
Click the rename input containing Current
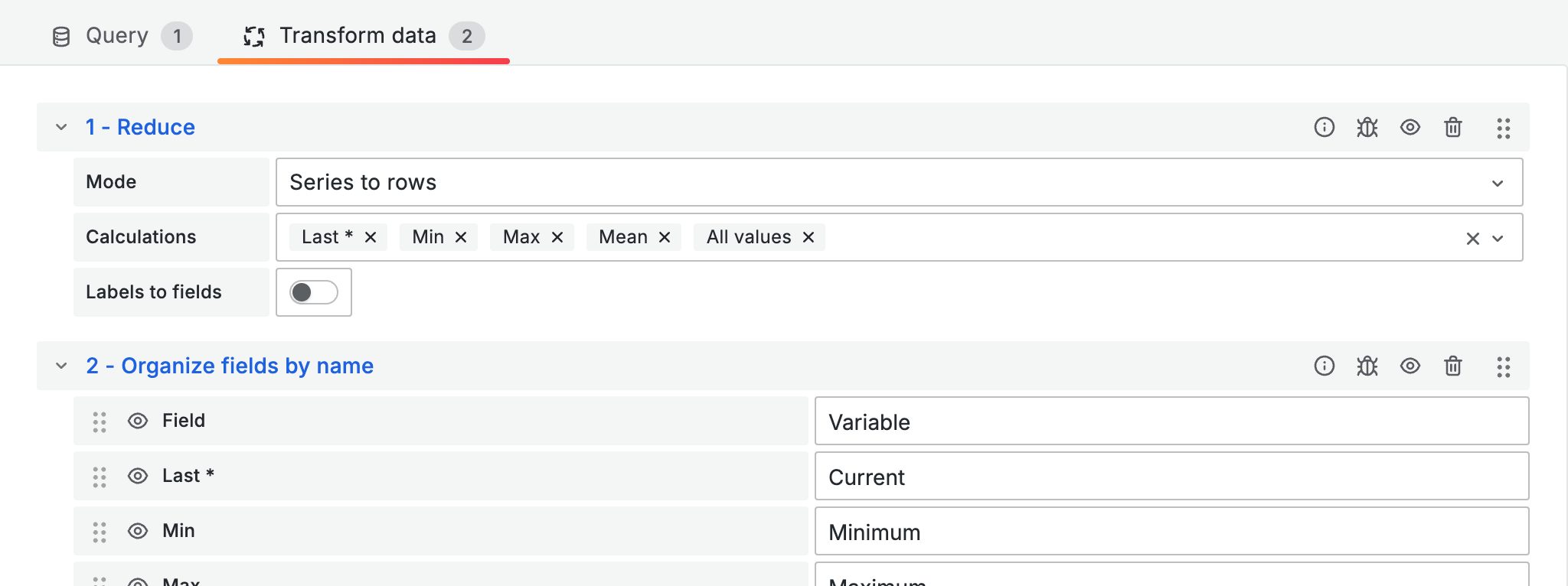coord(1171,477)
